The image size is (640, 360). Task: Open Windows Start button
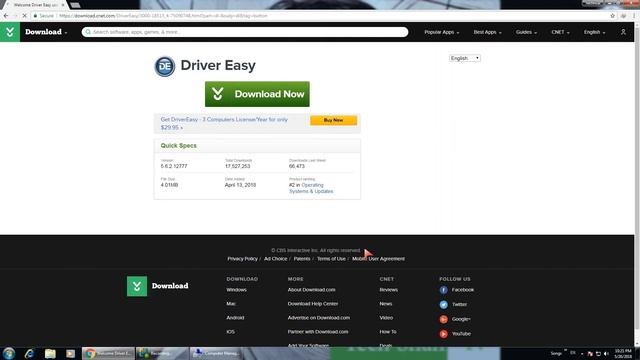pos(9,353)
